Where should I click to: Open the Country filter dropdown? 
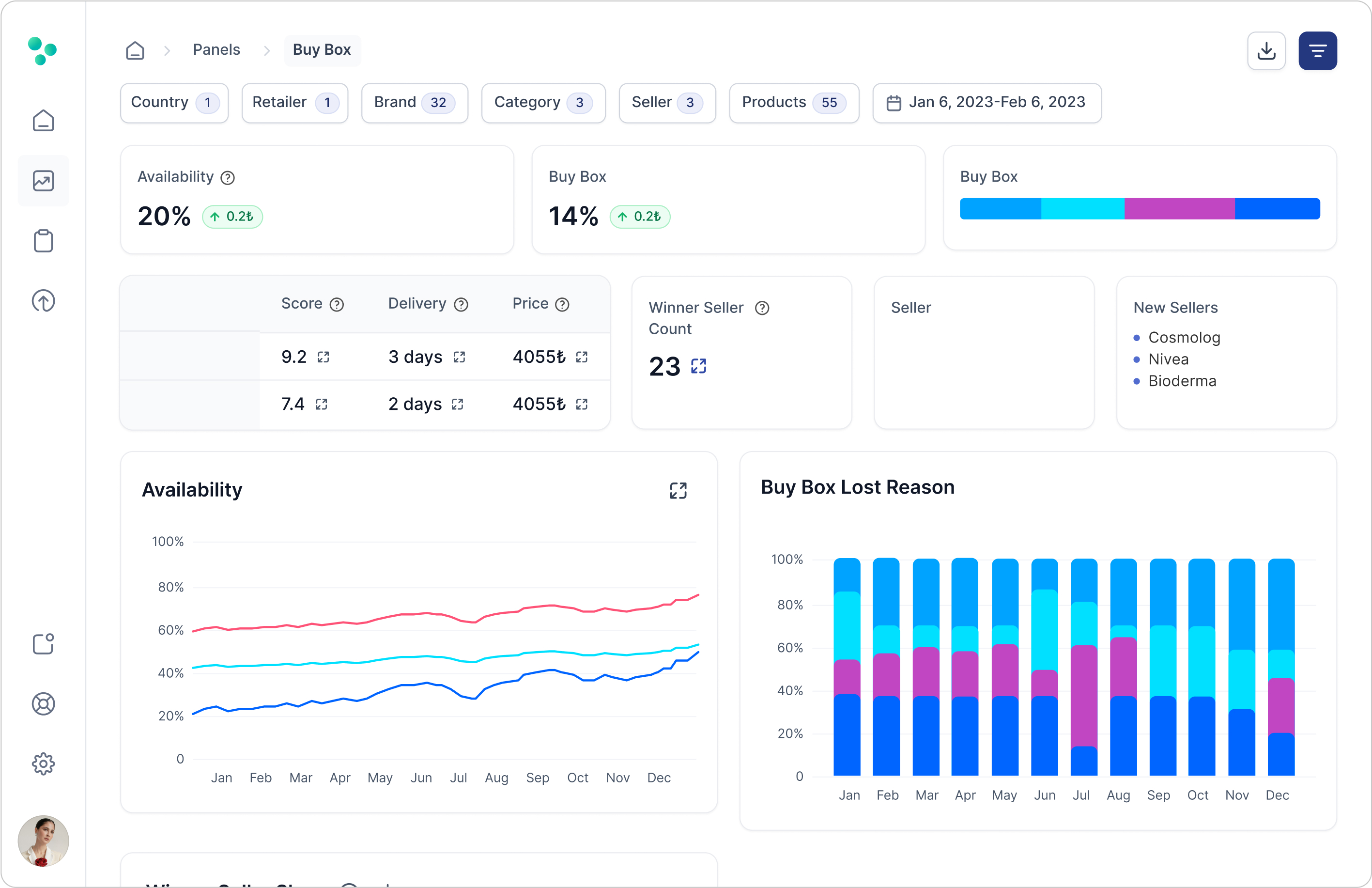174,103
